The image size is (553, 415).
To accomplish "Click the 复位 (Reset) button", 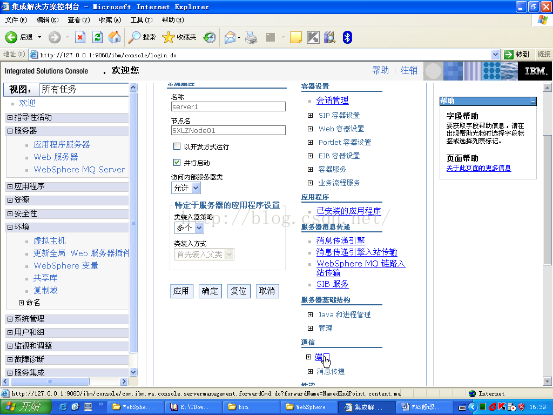I will [239, 291].
